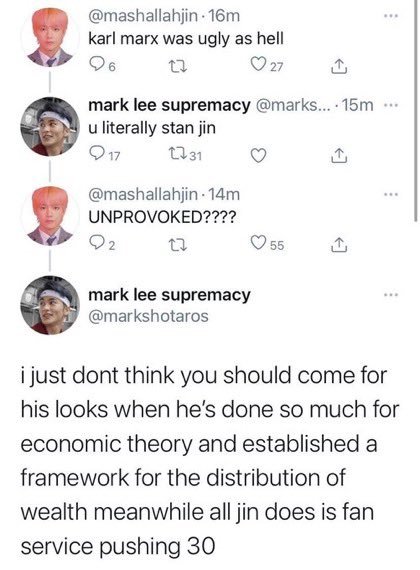This screenshot has width=420, height=570.
Task: Open the @markshotaros handle link
Action: tap(148, 316)
